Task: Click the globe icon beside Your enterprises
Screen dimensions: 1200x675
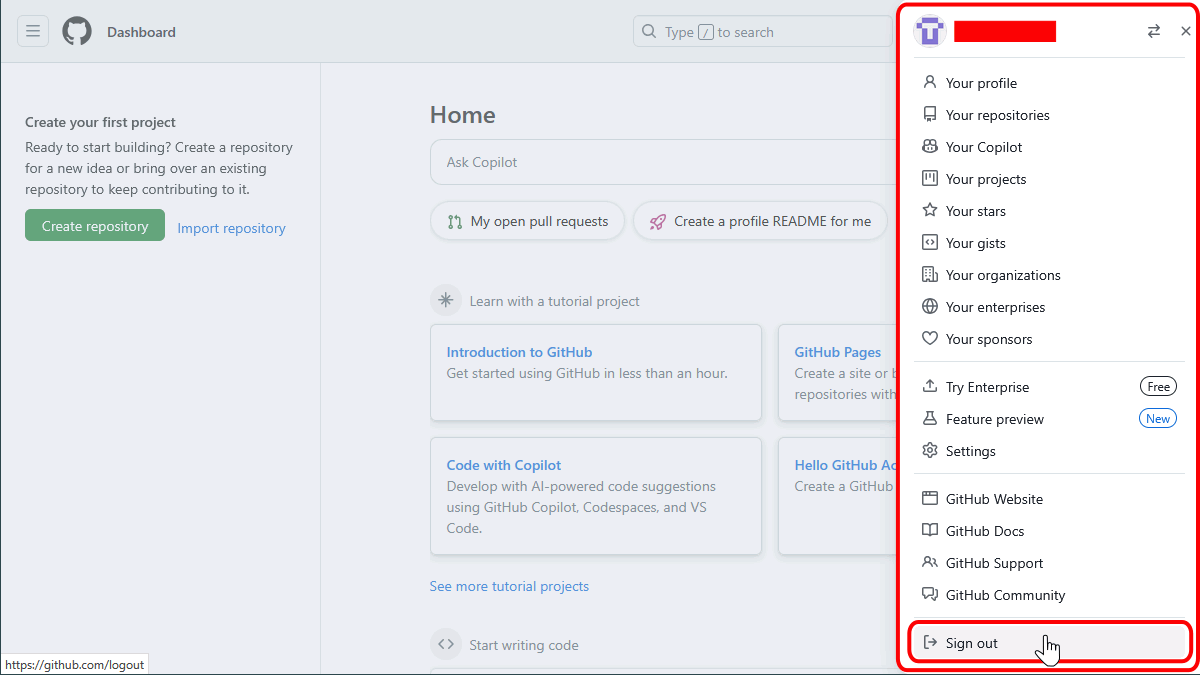Action: point(930,307)
